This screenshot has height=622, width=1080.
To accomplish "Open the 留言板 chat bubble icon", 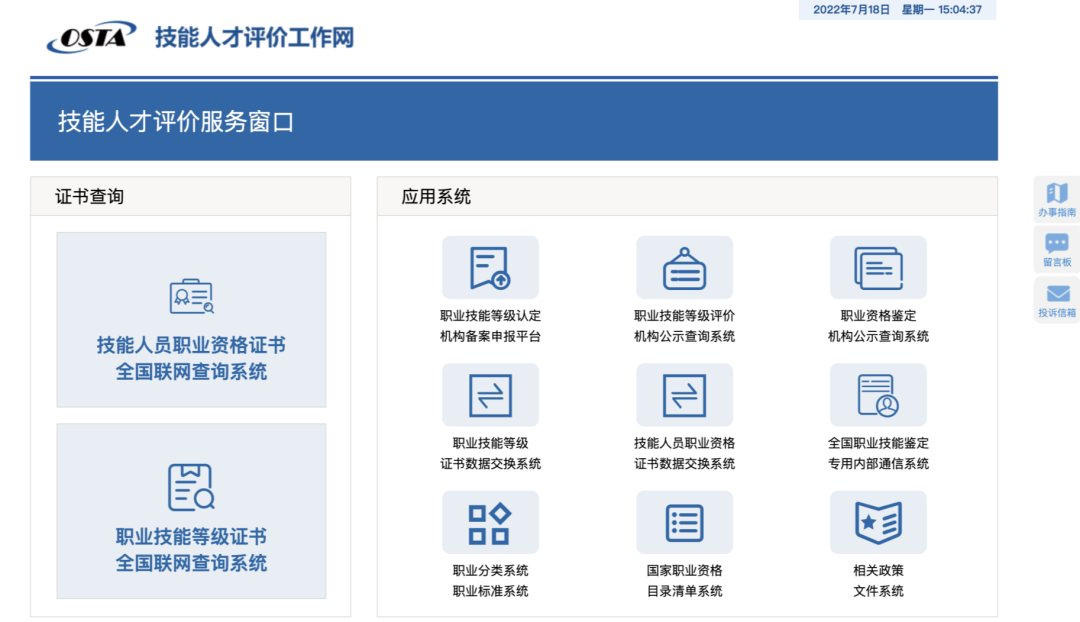I will (1057, 243).
